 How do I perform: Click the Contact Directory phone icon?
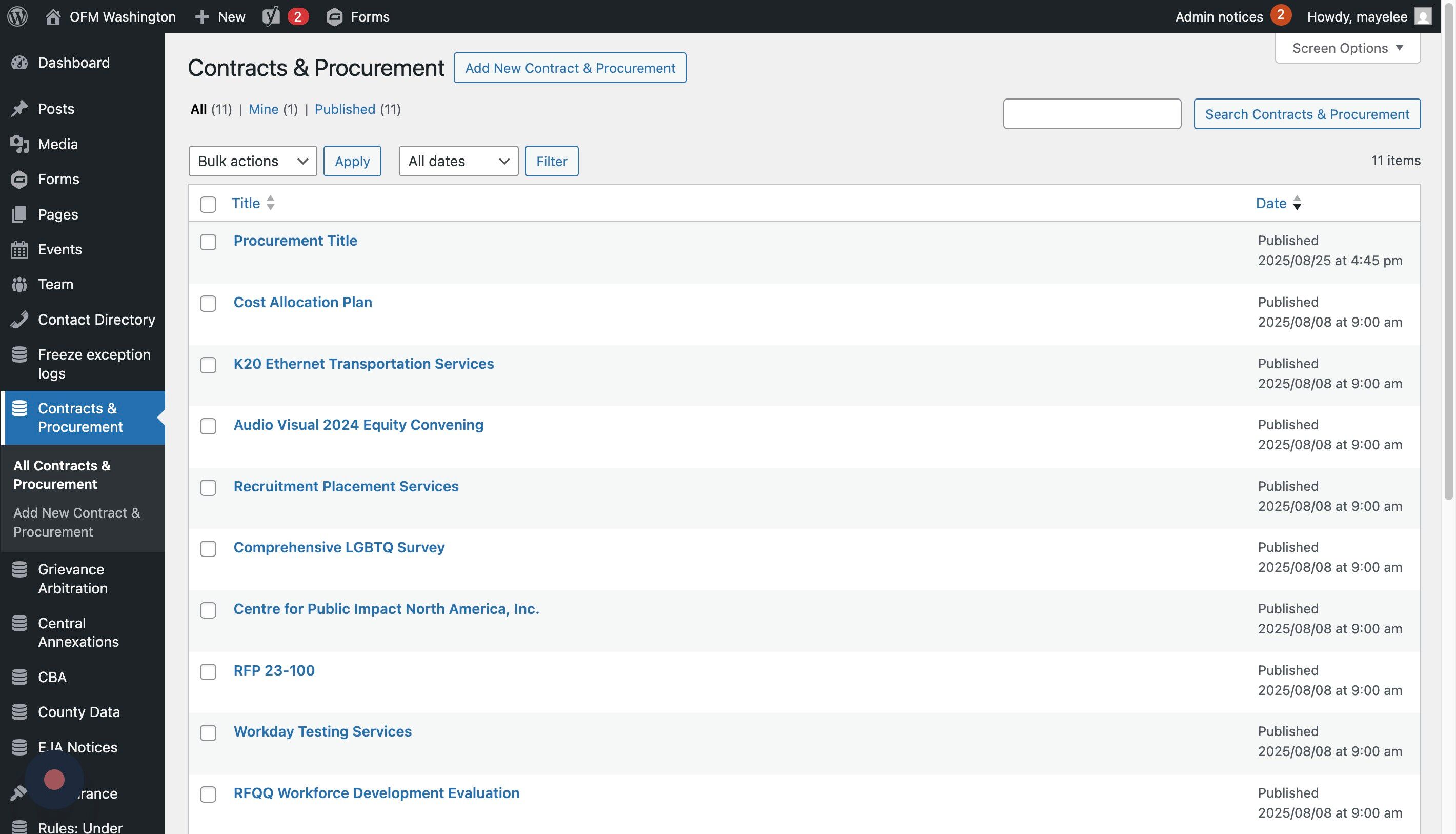tap(19, 320)
